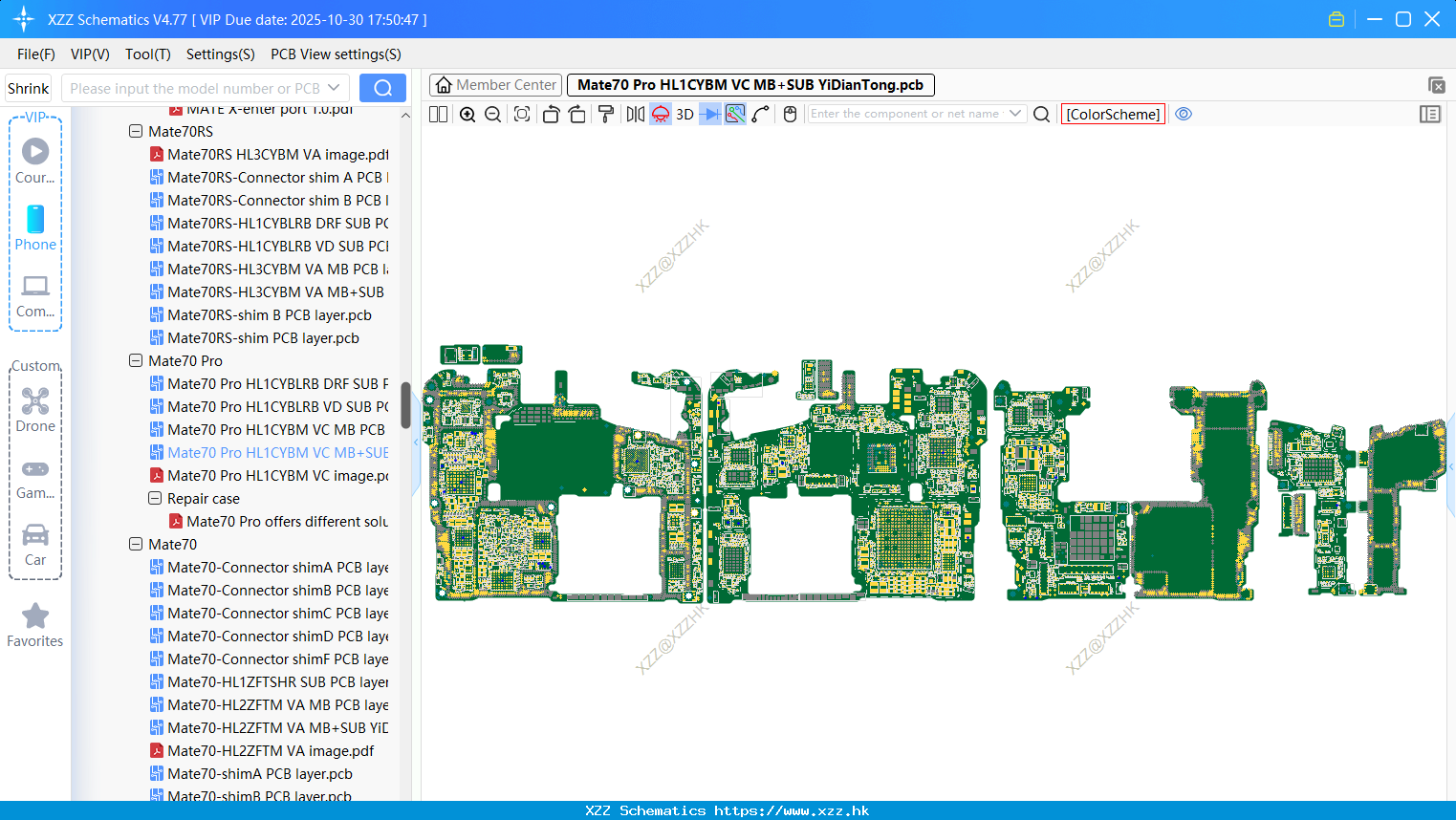Zoom in on the PCB view
The image size is (1456, 820).
pos(467,114)
